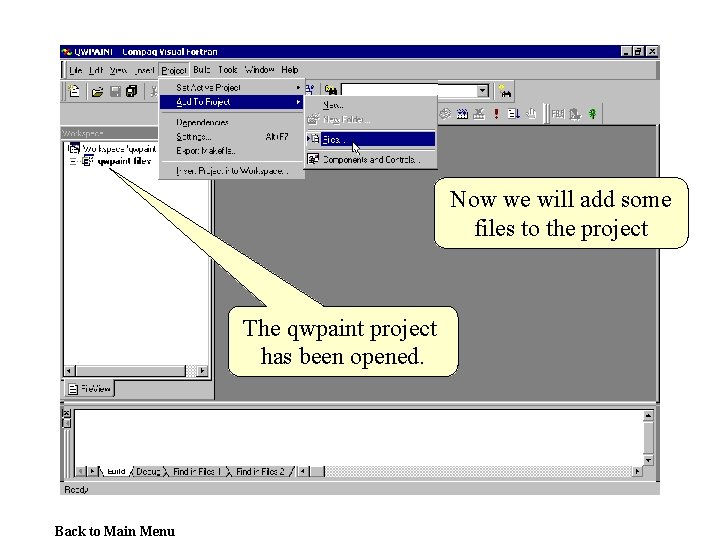This screenshot has width=720, height=540.
Task: Choose Export Makefile from Project menu
Action: 231,151
